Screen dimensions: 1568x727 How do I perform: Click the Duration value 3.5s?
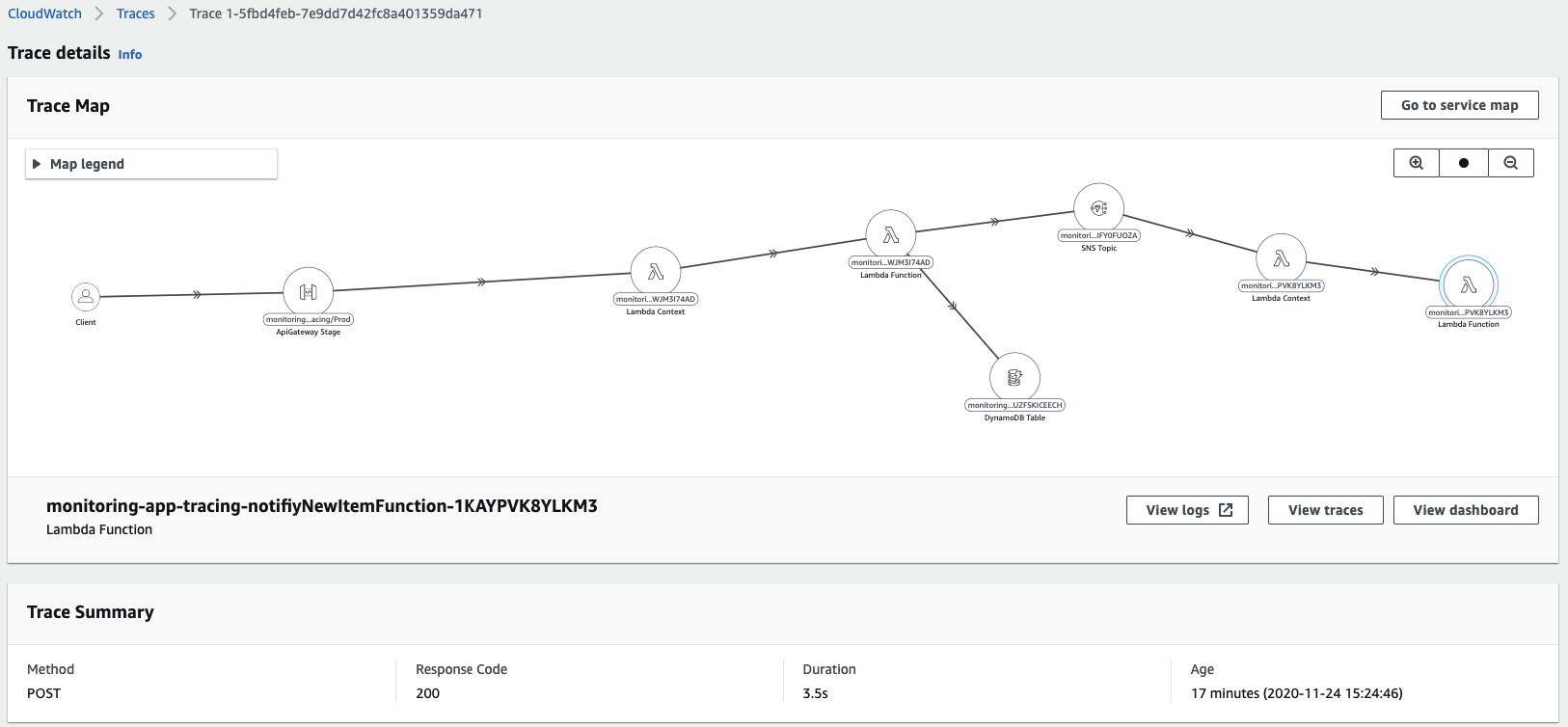816,693
